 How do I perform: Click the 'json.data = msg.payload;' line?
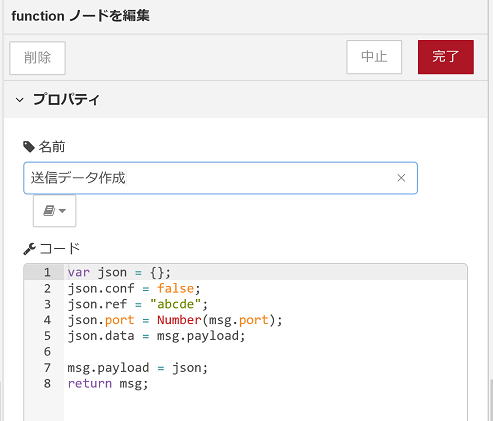pyautogui.click(x=156, y=336)
